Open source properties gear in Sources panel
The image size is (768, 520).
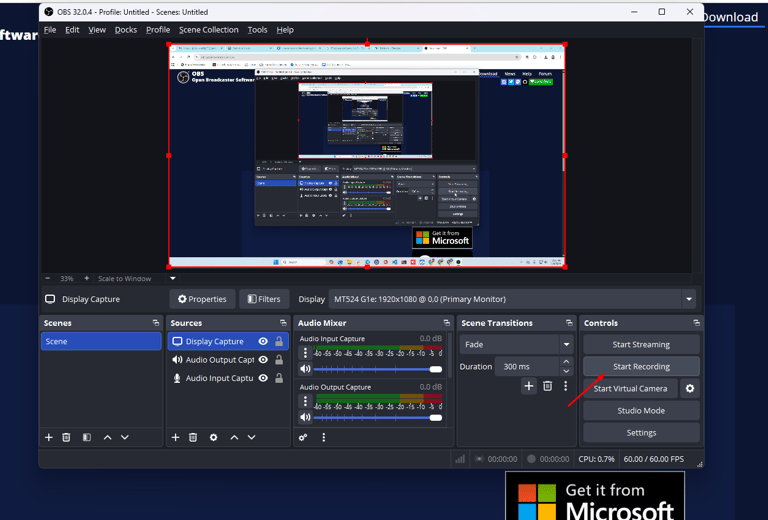213,437
